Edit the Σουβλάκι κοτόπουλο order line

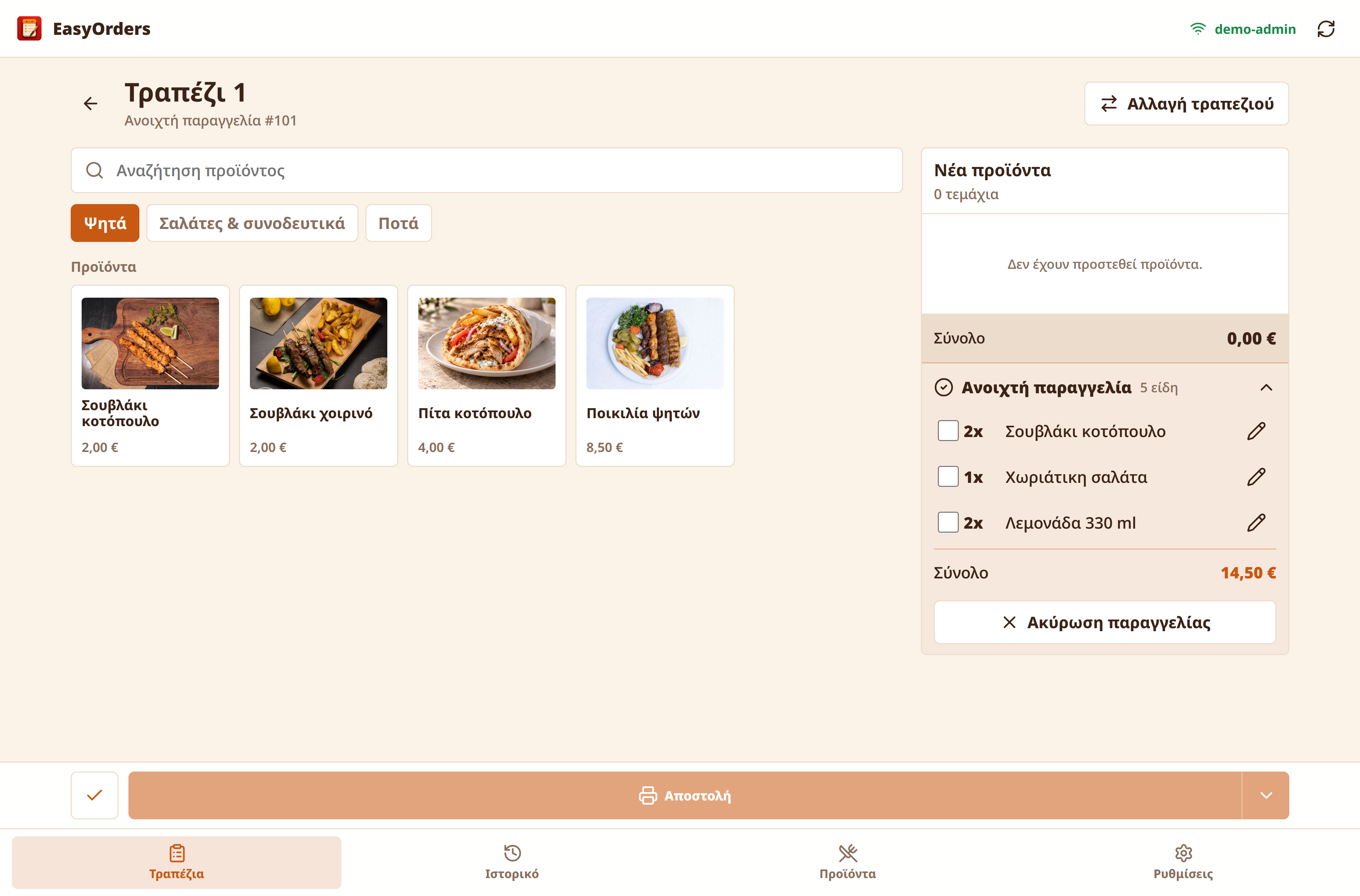click(1256, 431)
